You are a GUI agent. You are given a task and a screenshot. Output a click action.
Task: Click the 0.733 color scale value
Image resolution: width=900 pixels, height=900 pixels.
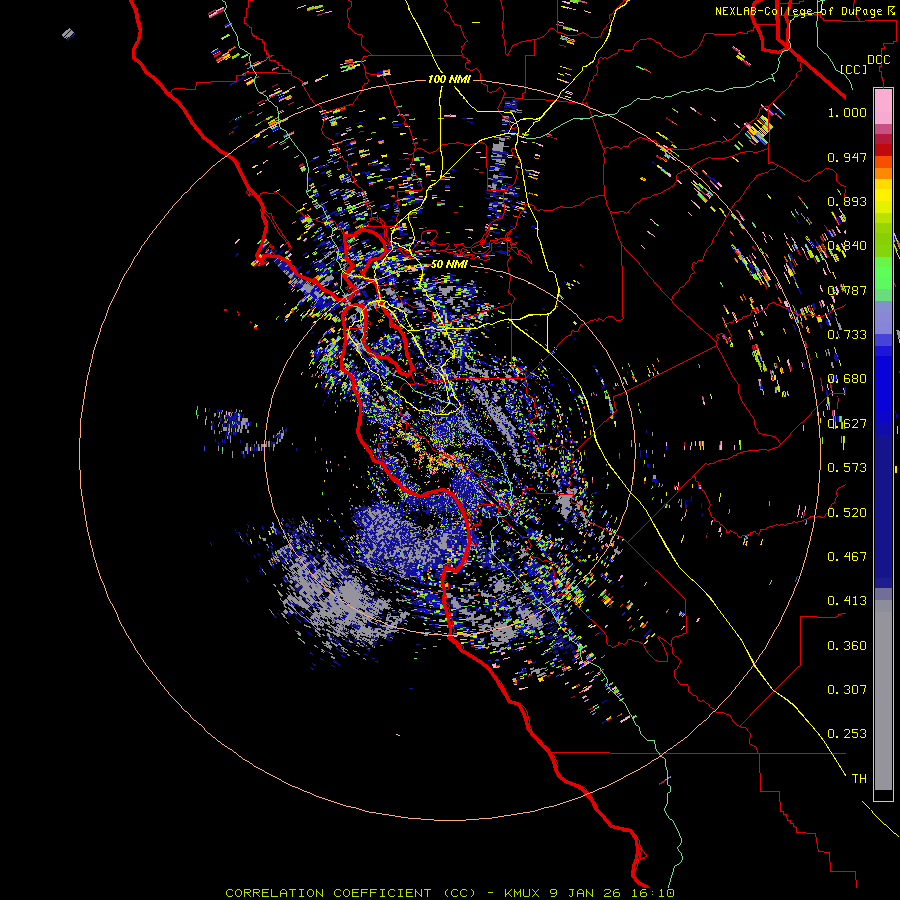pos(847,335)
